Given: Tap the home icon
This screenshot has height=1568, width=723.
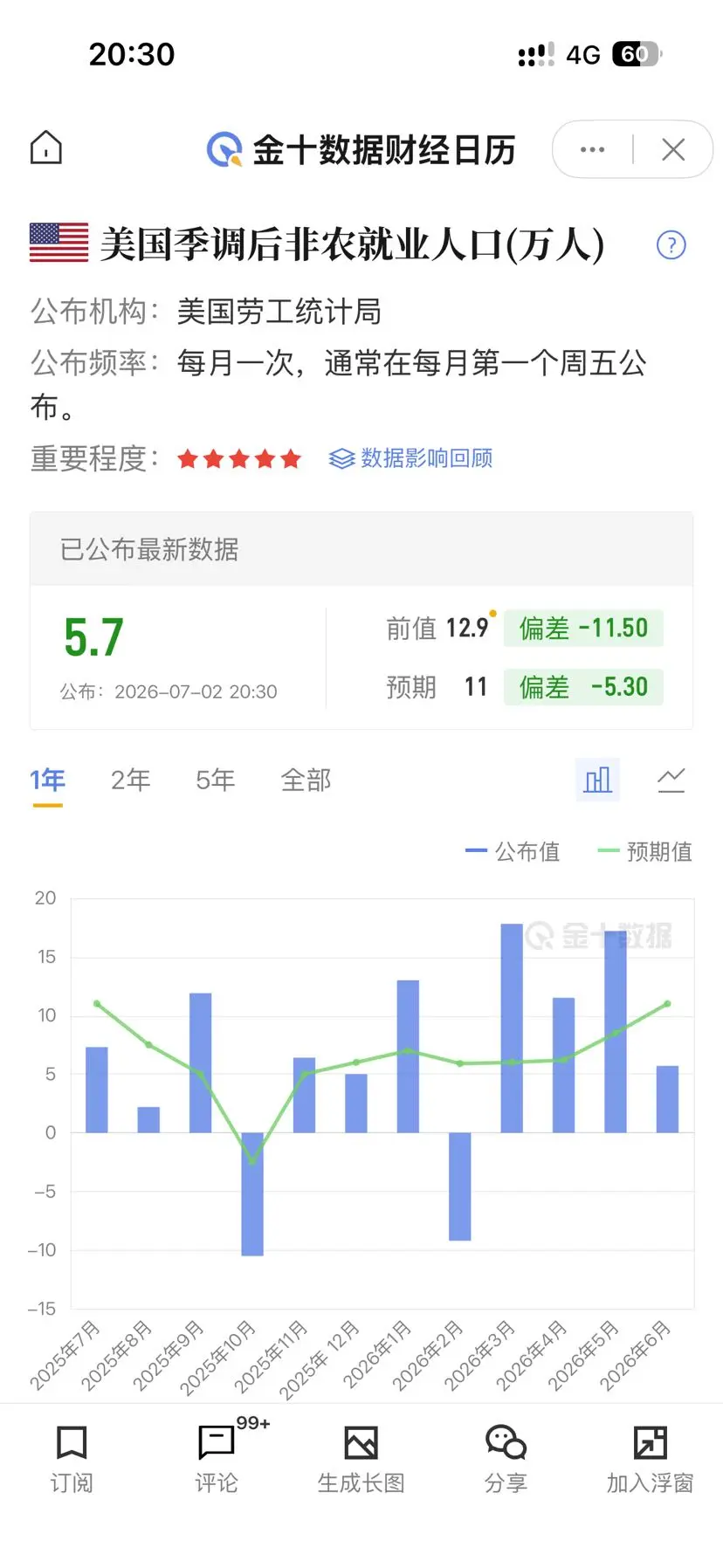Looking at the screenshot, I should tap(46, 148).
